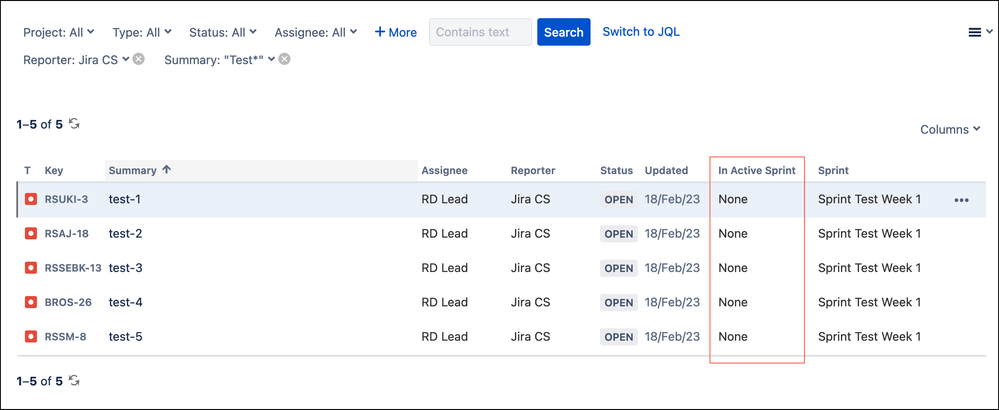The height and width of the screenshot is (410, 999).
Task: Open issue key RSSM-8
Action: point(66,337)
